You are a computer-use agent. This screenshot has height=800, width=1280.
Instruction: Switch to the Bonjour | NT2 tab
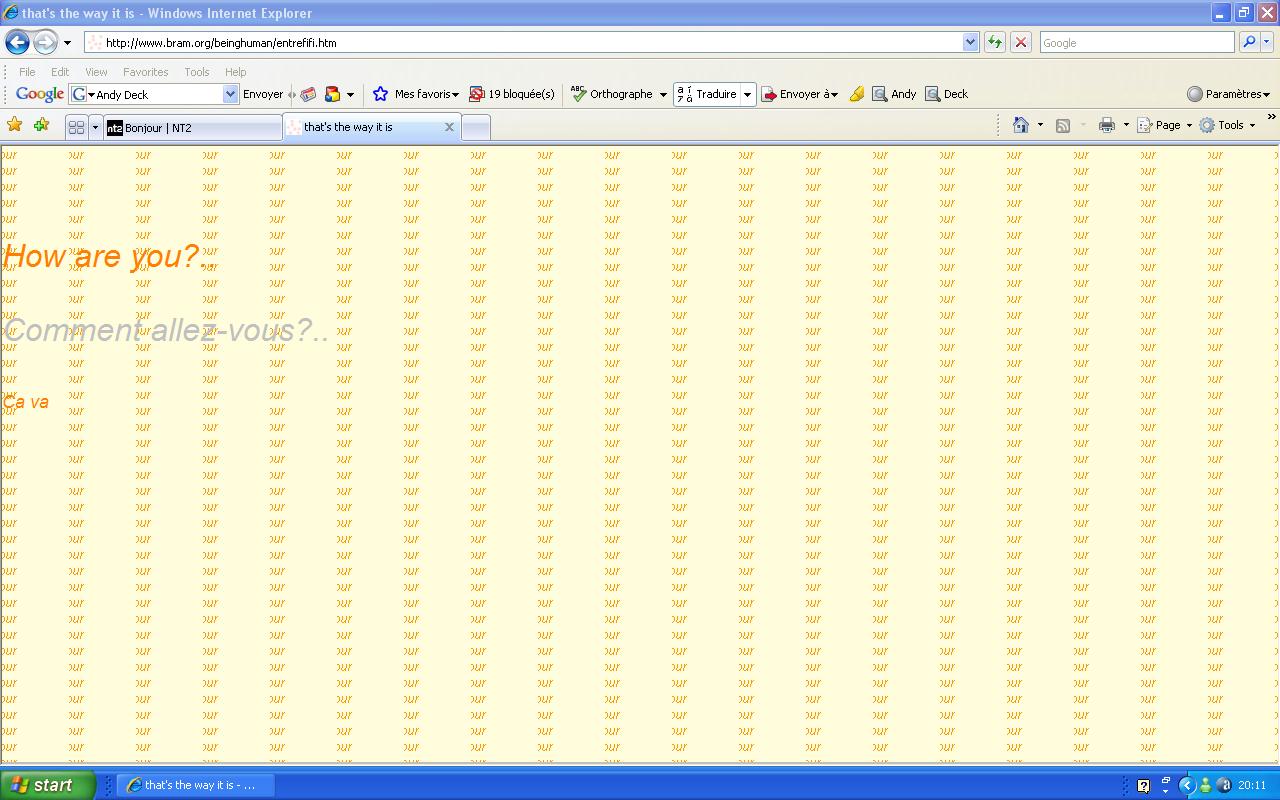click(x=192, y=127)
